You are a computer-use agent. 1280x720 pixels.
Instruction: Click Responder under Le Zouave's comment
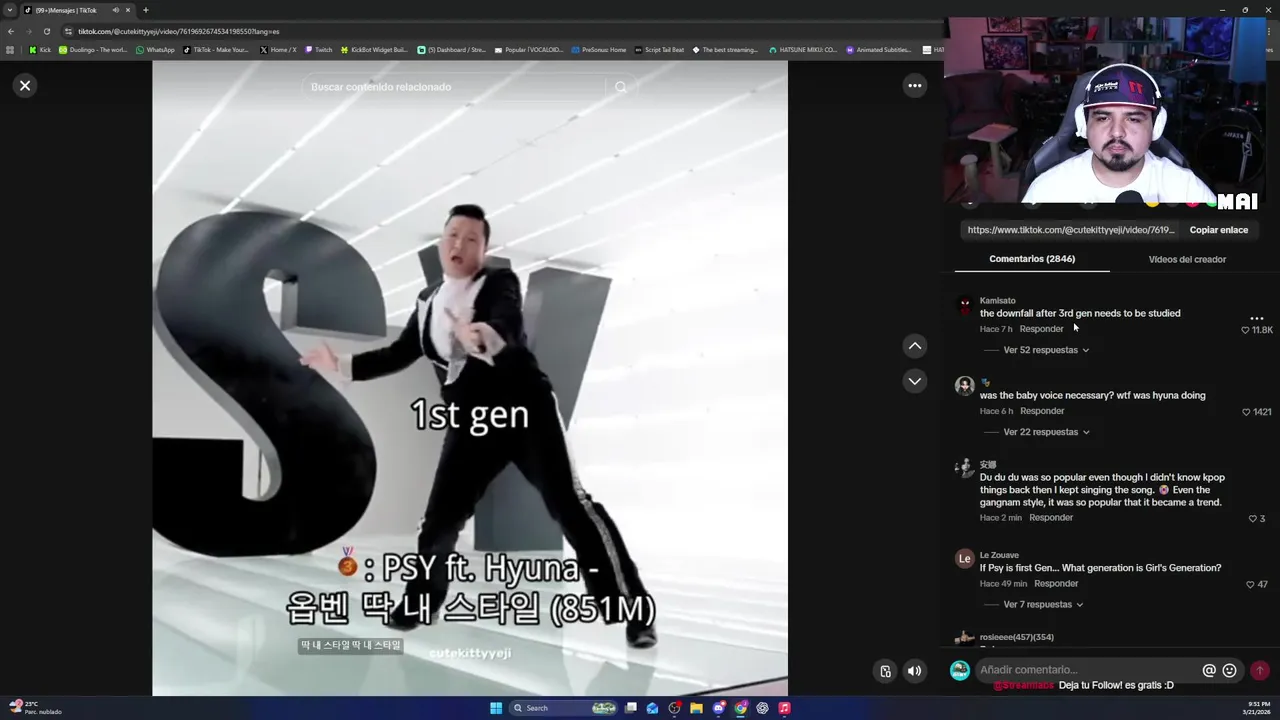click(1056, 584)
